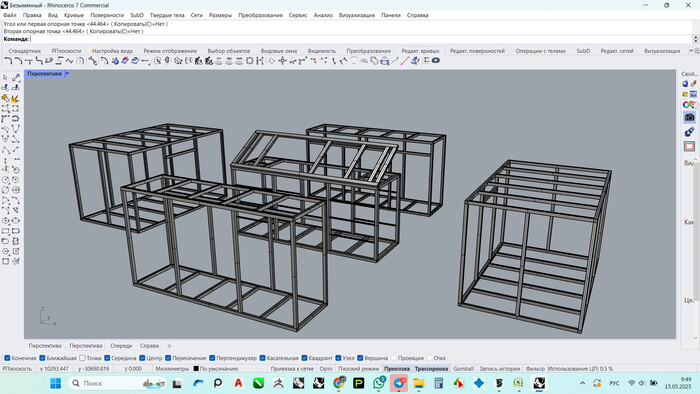Click the red rectangle display icon in right panel
The image size is (700, 394).
tap(689, 146)
